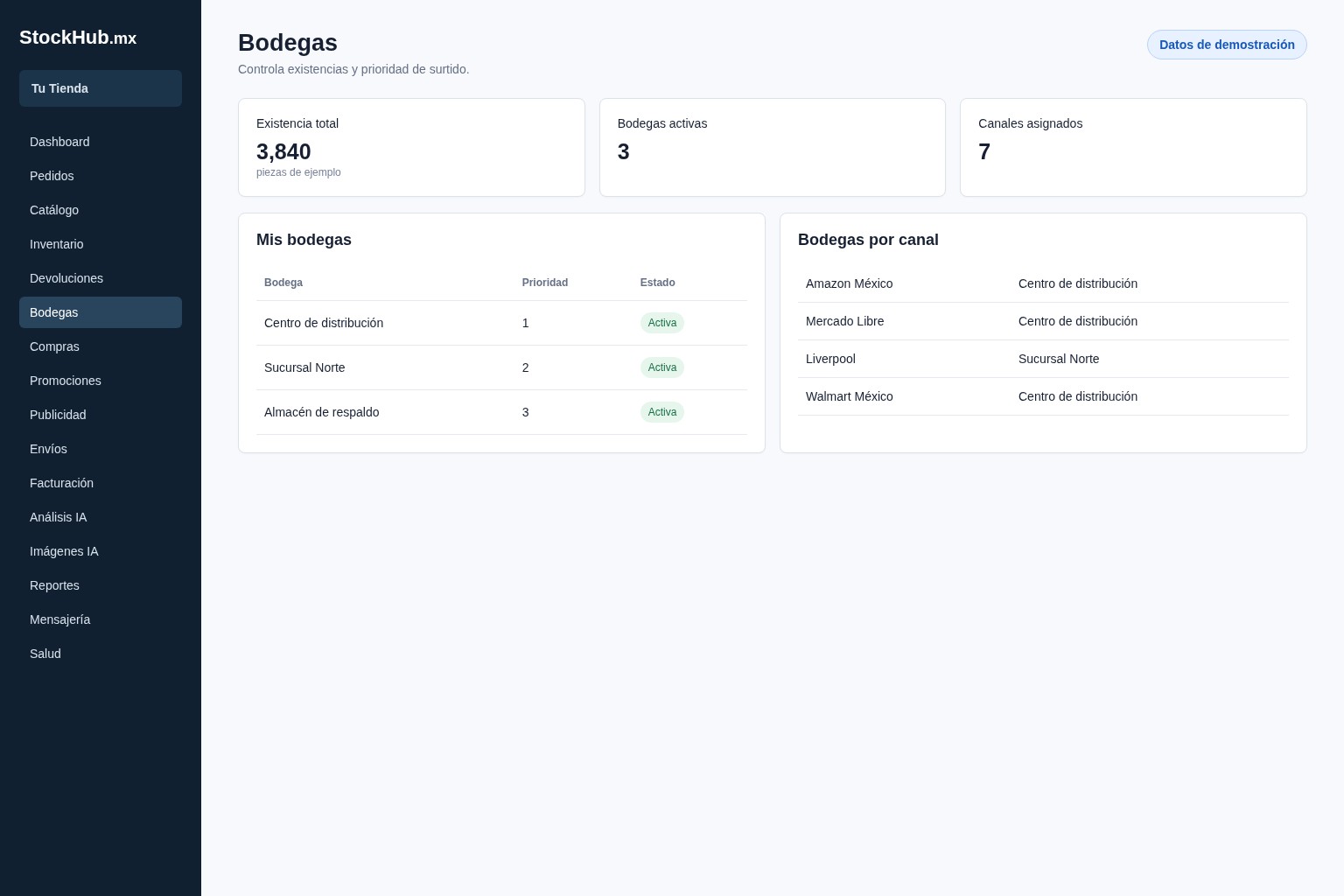Screen dimensions: 1344x896
Task: Click the Mercado Libre channel name
Action: 845,321
